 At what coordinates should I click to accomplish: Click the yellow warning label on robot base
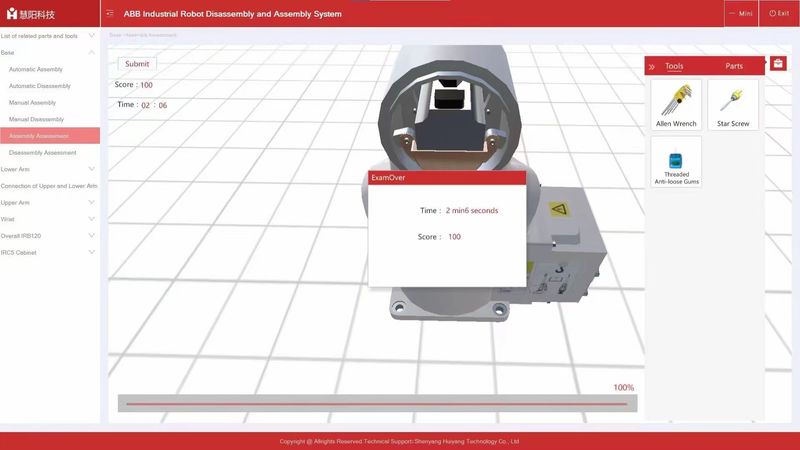click(559, 209)
